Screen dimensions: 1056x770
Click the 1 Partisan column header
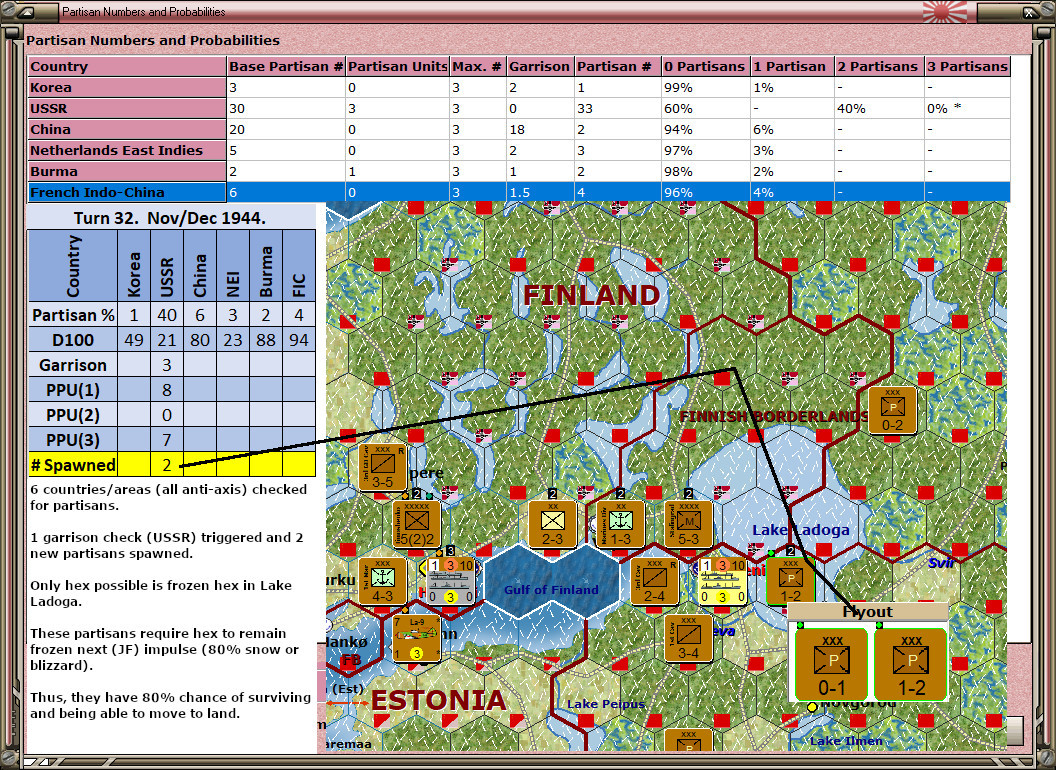(x=792, y=66)
